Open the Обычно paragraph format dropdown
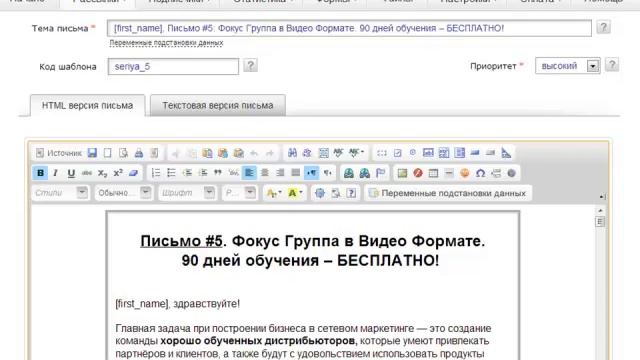Image resolution: width=640 pixels, height=360 pixels. 123,193
